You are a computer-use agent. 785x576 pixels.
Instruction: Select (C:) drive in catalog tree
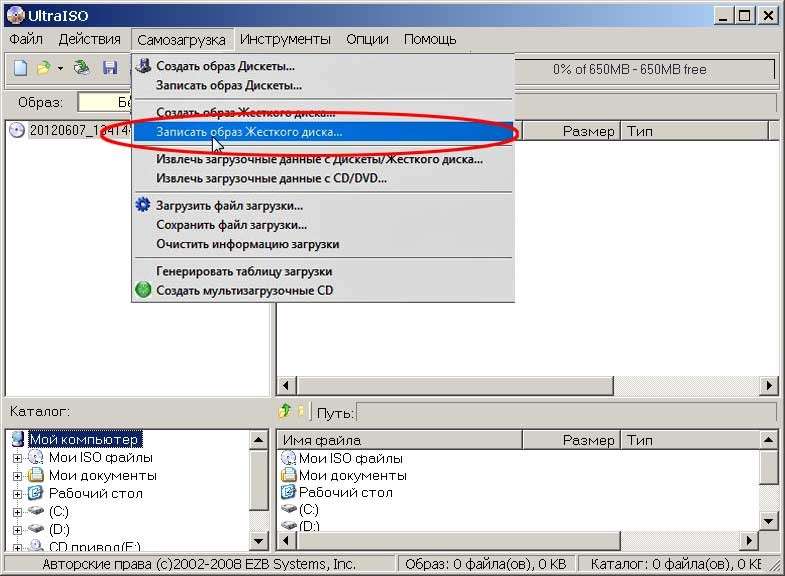pos(59,511)
